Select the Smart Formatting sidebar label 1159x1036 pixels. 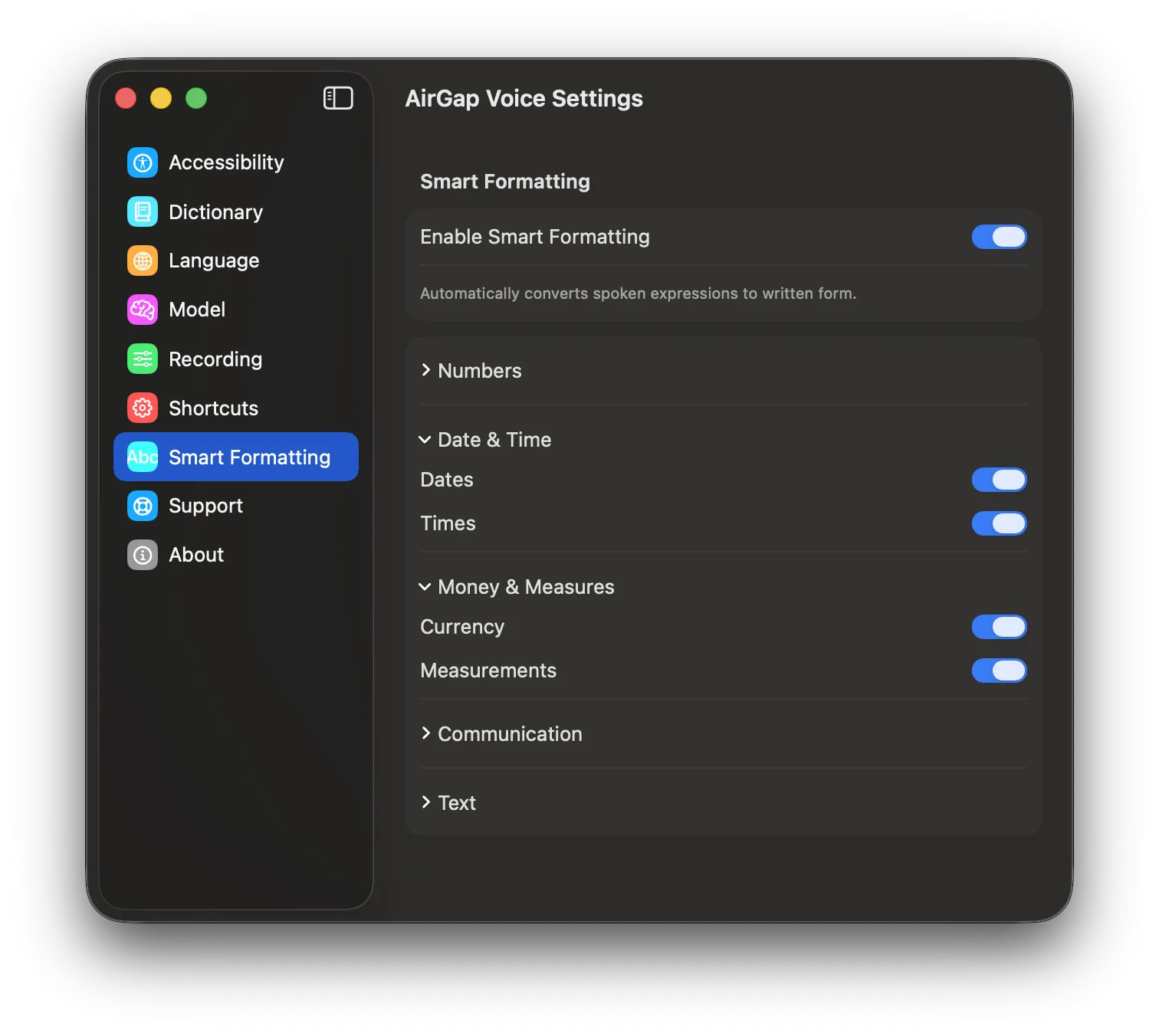249,457
